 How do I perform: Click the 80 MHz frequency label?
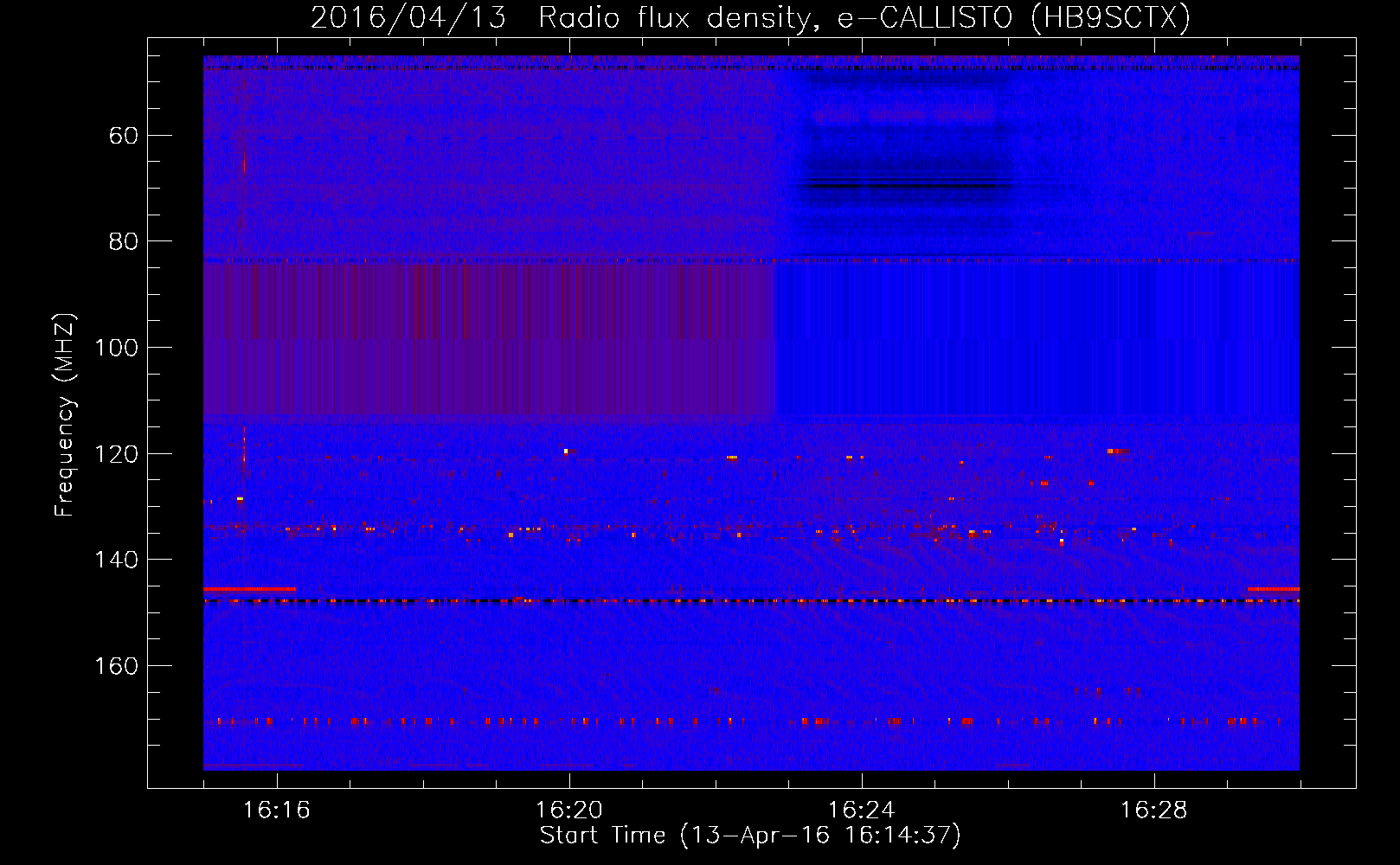(124, 241)
